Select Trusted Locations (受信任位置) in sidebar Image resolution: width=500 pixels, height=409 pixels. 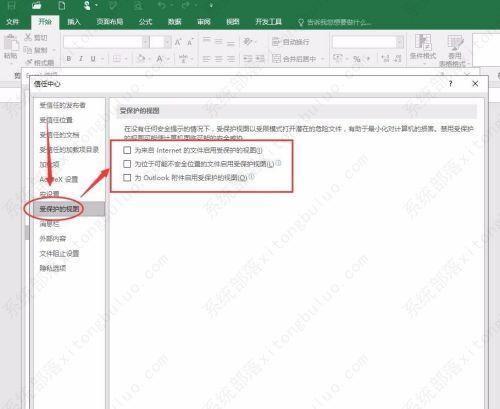coord(56,120)
